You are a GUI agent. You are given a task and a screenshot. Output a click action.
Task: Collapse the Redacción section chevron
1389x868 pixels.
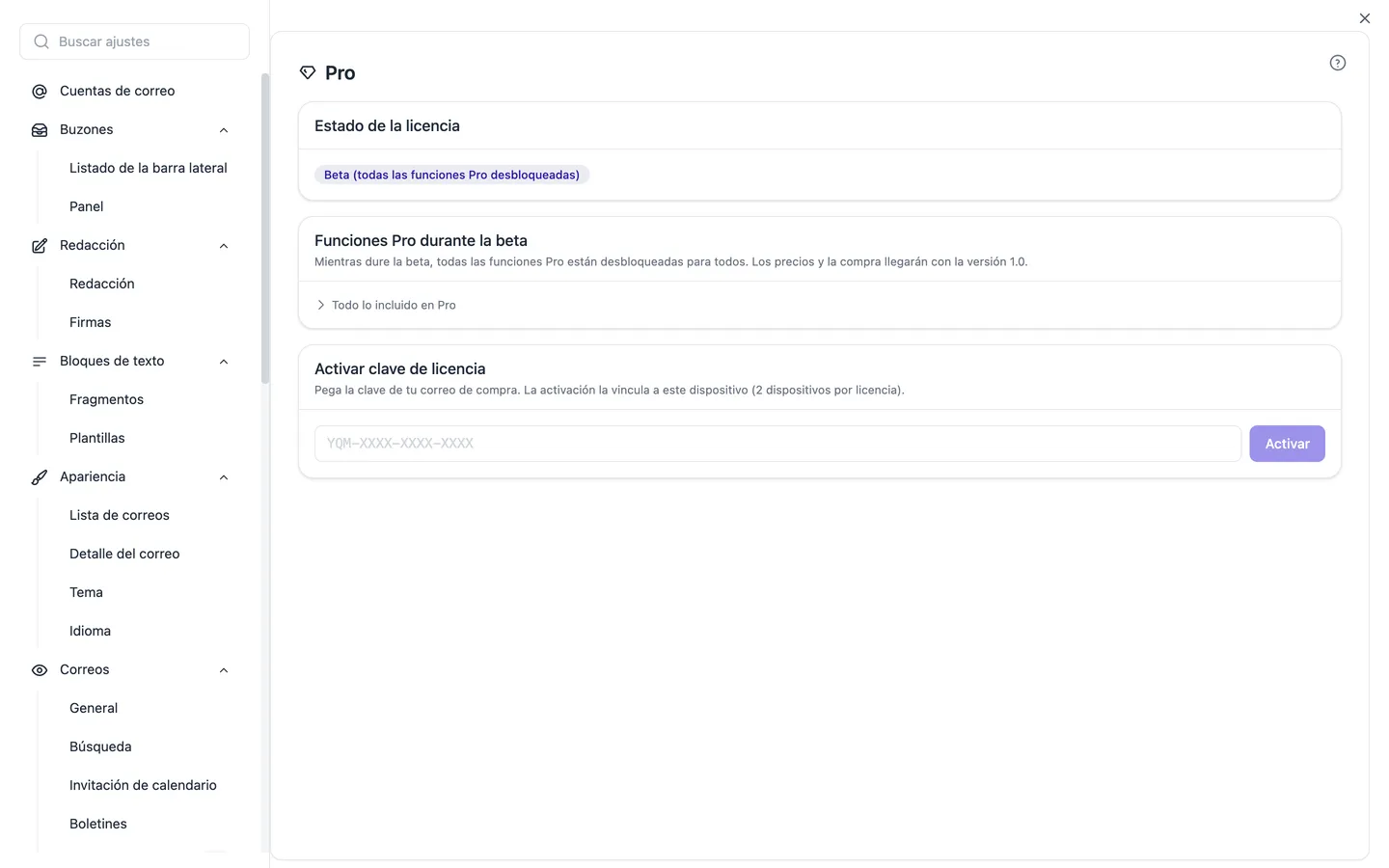pos(224,246)
